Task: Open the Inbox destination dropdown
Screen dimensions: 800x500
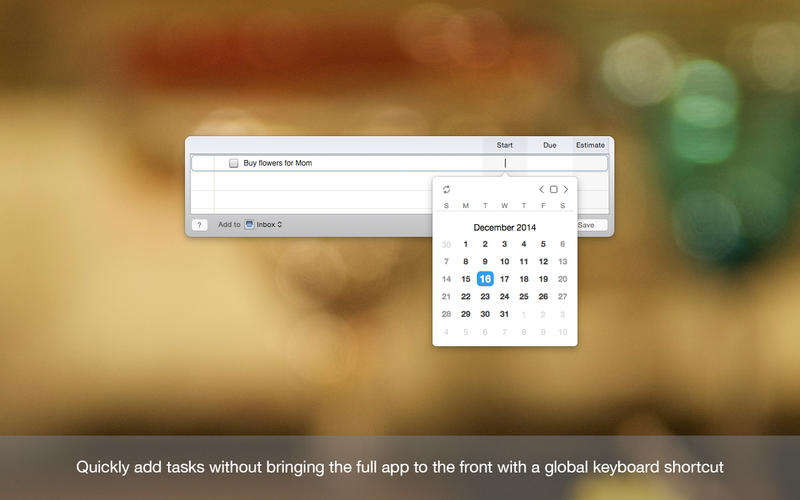Action: coord(269,224)
